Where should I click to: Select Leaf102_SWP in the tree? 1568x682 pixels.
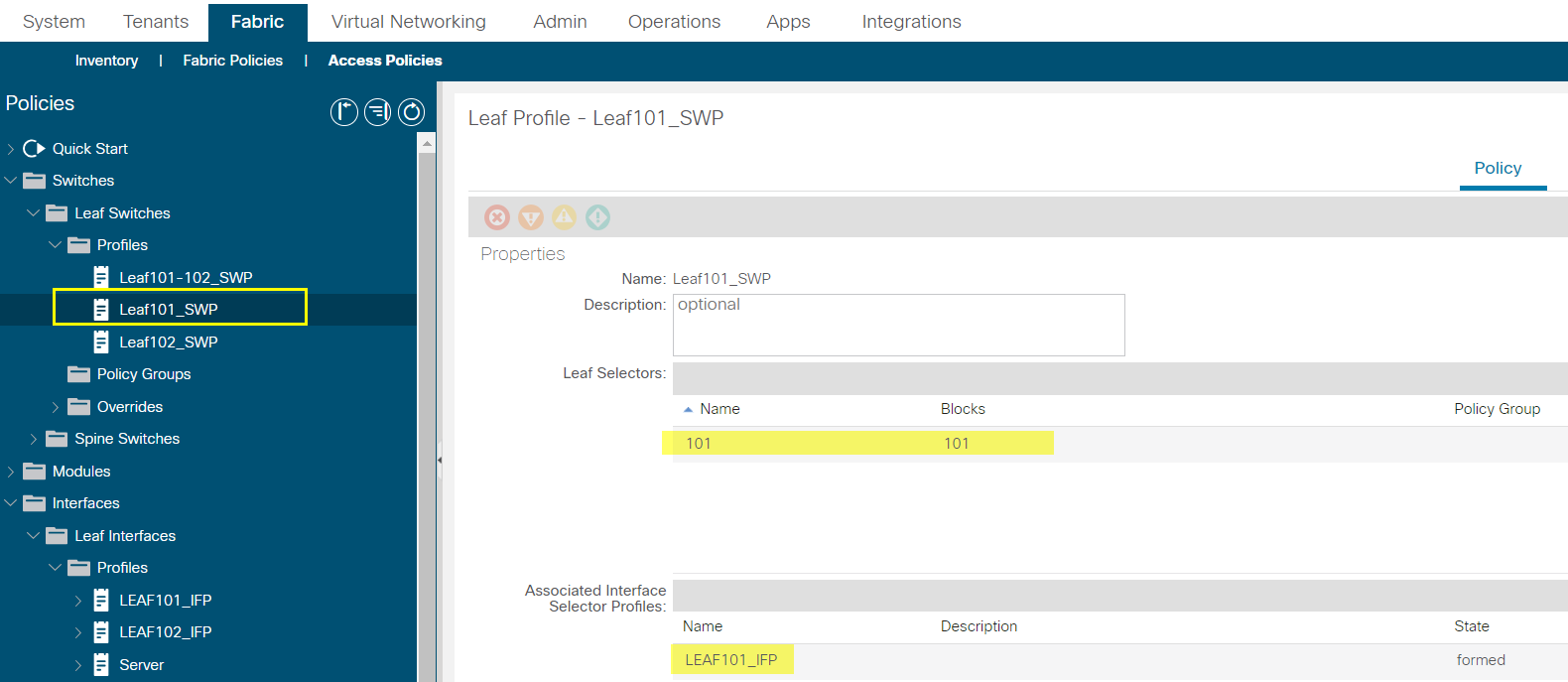click(169, 341)
